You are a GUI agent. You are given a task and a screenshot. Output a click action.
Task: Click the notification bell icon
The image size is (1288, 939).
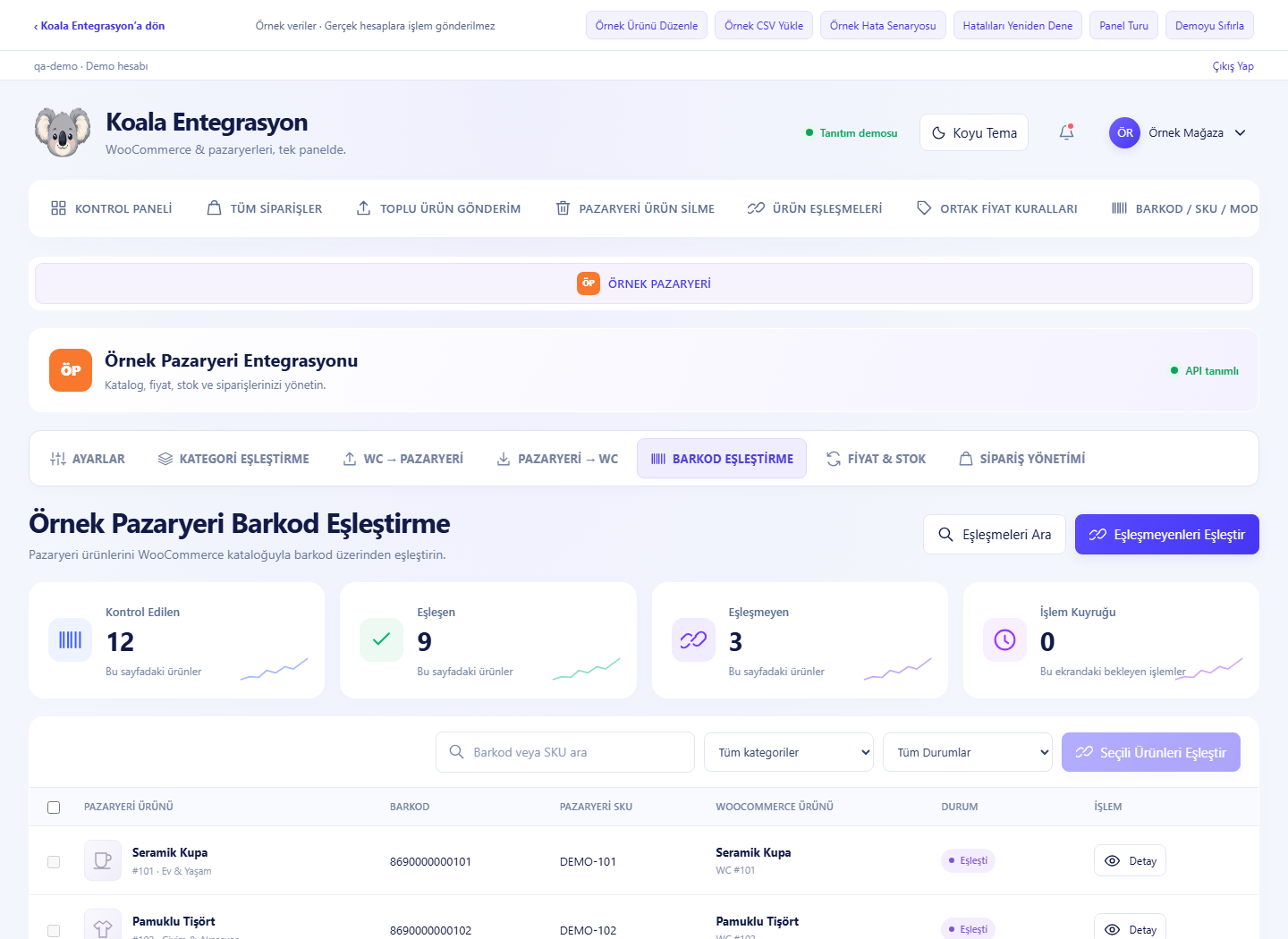click(1066, 132)
